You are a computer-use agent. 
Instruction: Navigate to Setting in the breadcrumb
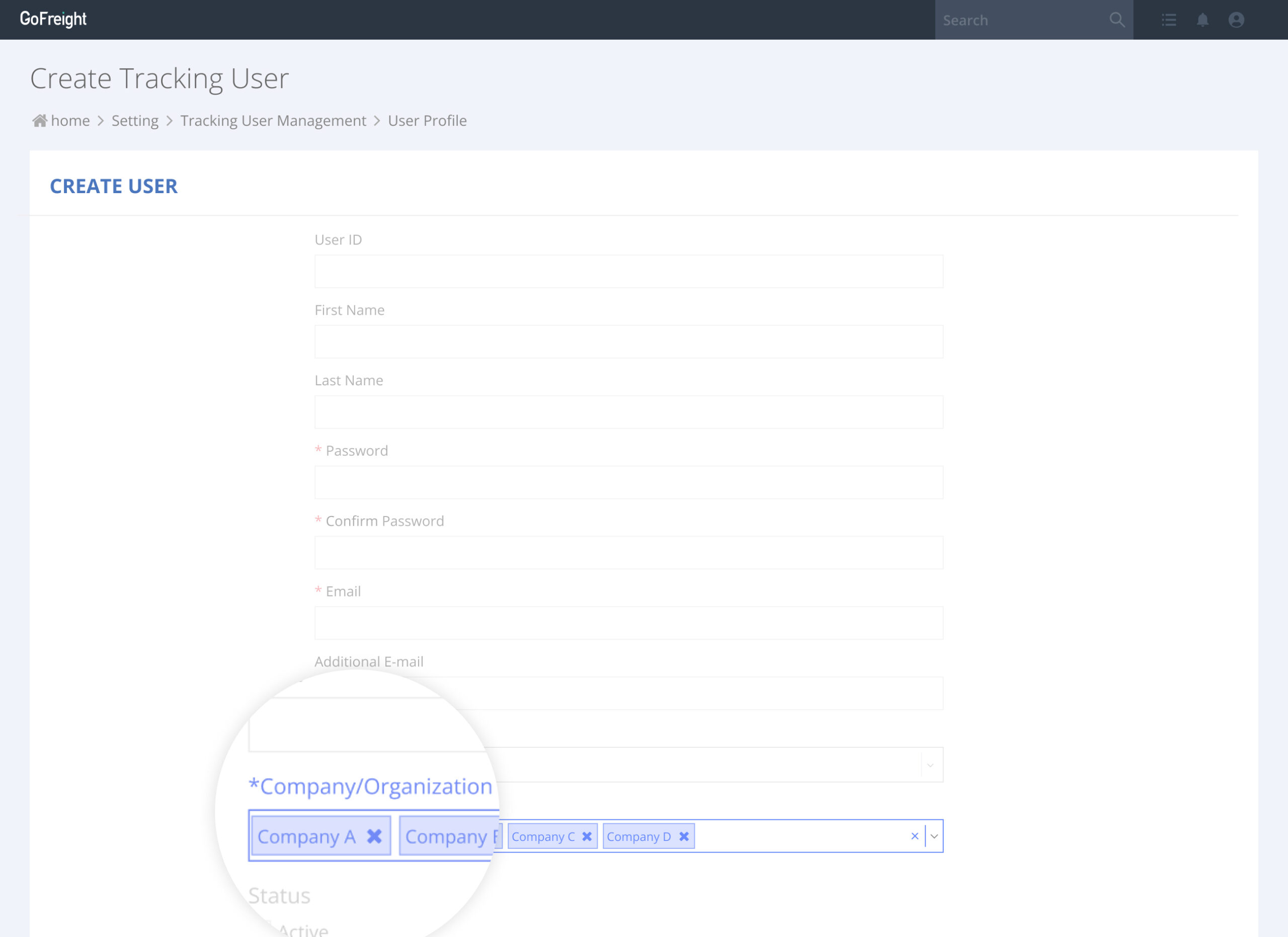(135, 120)
